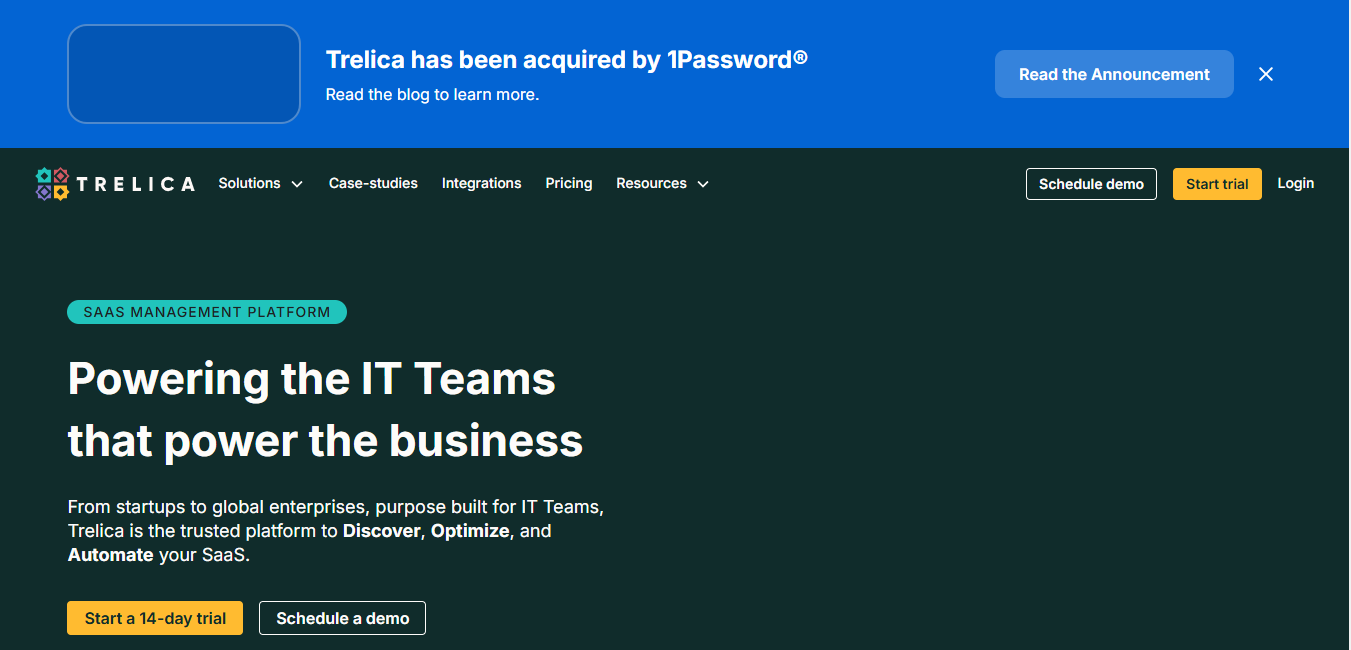
Task: Click the Trelica logo icon
Action: [x=52, y=184]
